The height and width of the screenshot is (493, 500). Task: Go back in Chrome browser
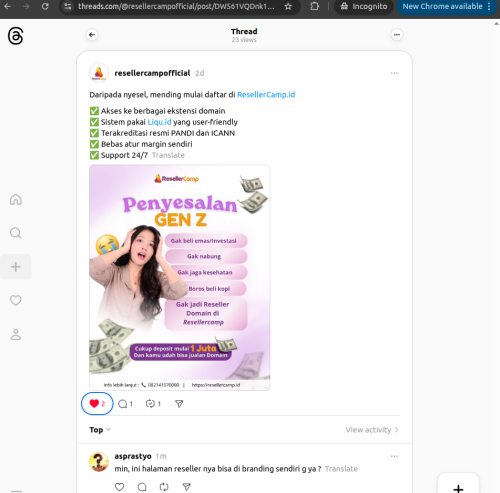point(7,6)
